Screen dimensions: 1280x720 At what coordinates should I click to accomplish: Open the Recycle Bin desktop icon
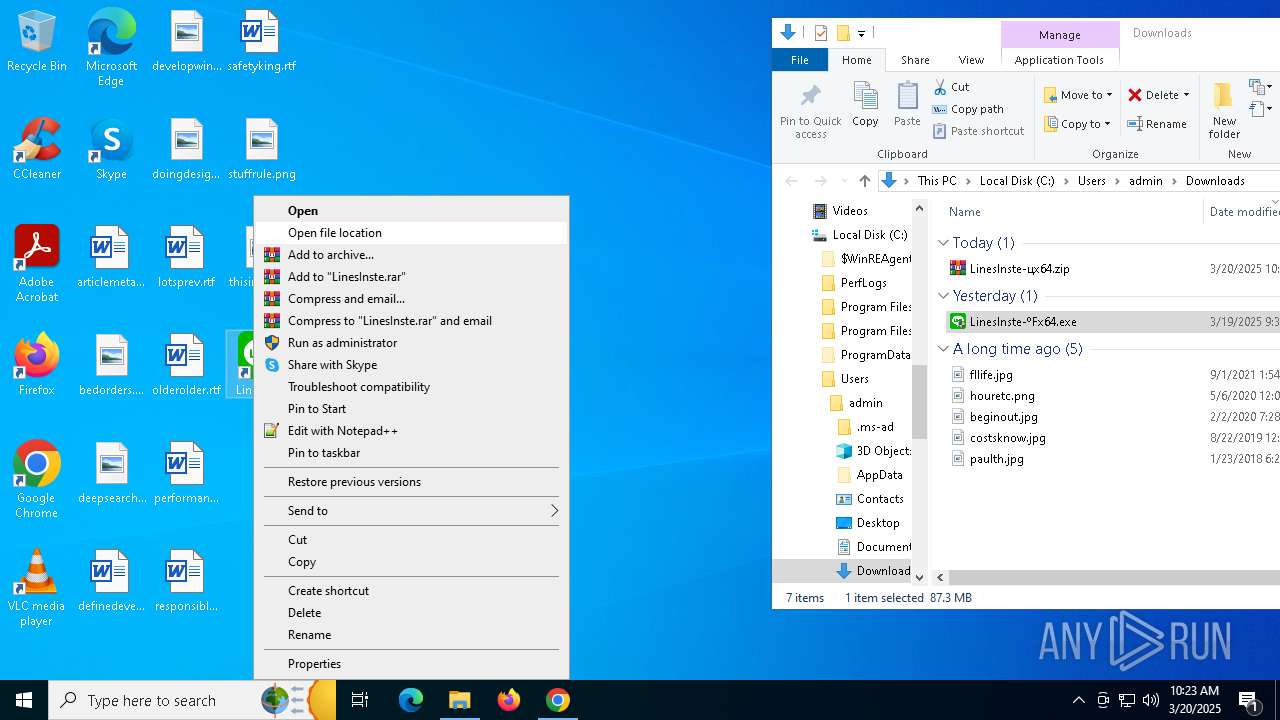click(37, 42)
